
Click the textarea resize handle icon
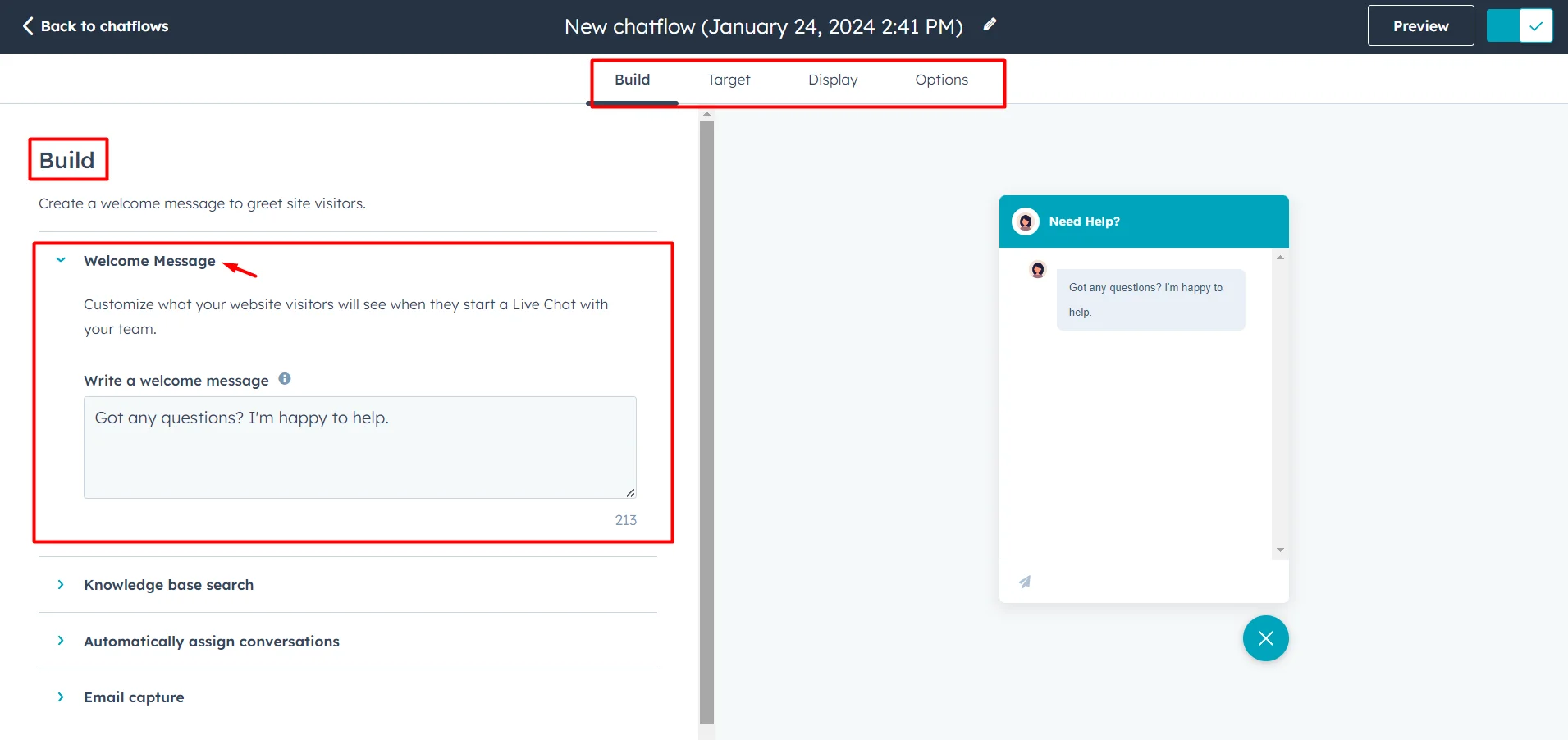pyautogui.click(x=630, y=492)
